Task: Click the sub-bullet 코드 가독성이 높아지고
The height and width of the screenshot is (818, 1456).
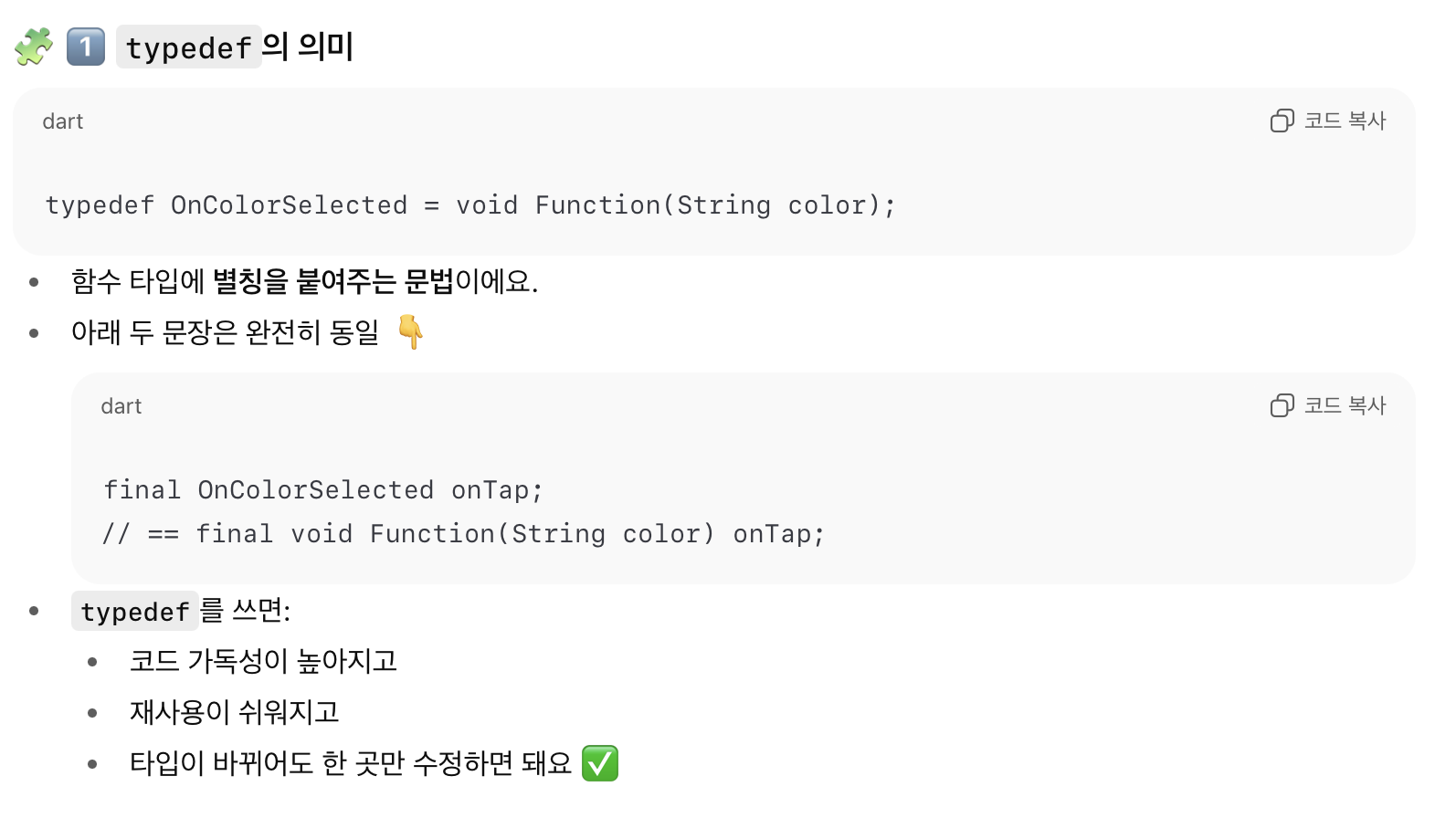Action: 263,661
